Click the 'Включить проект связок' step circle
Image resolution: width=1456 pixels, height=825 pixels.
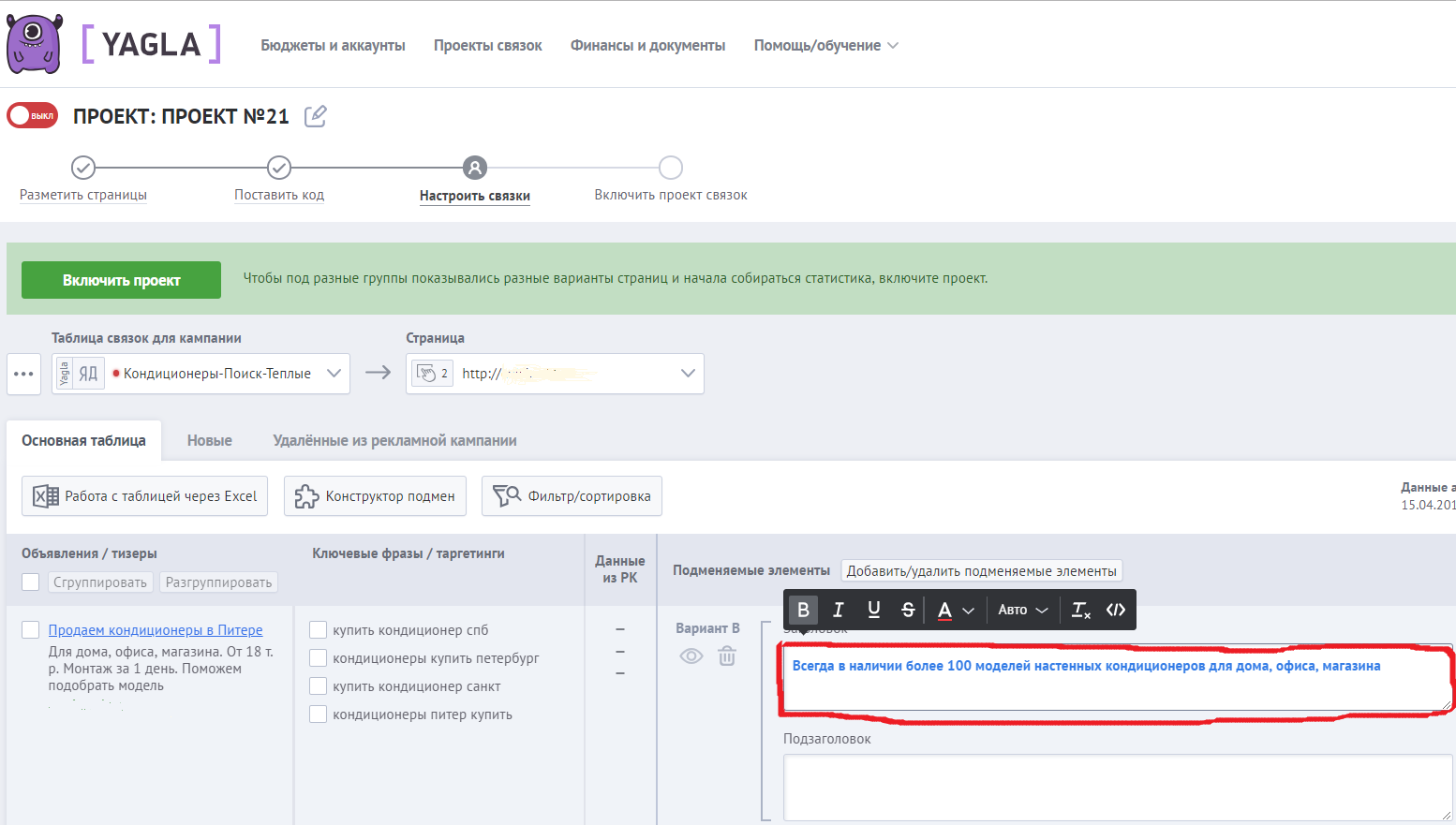point(671,168)
